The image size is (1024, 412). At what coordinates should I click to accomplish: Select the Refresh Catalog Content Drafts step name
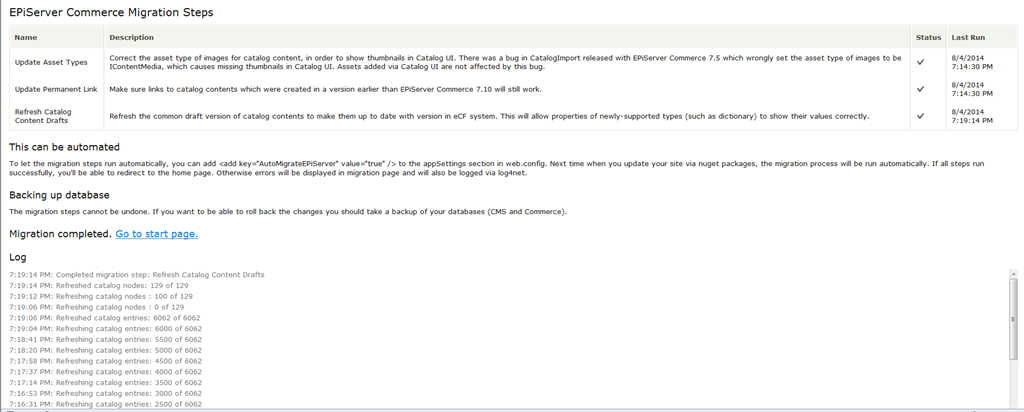pos(43,116)
